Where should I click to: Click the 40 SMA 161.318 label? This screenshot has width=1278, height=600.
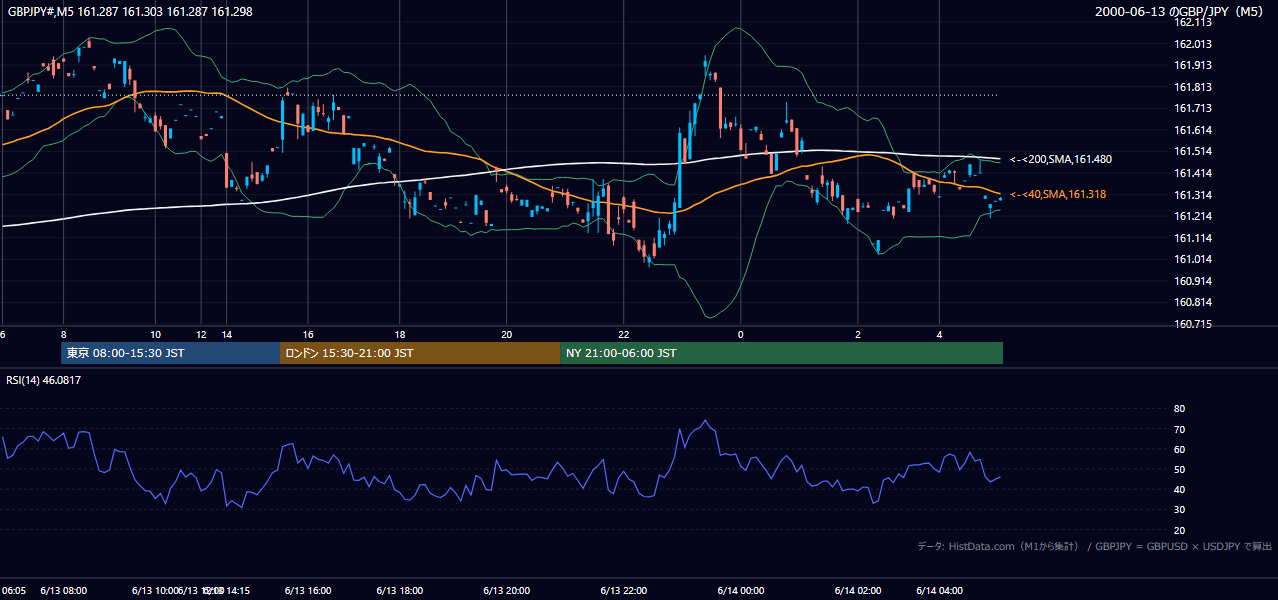[x=1058, y=194]
